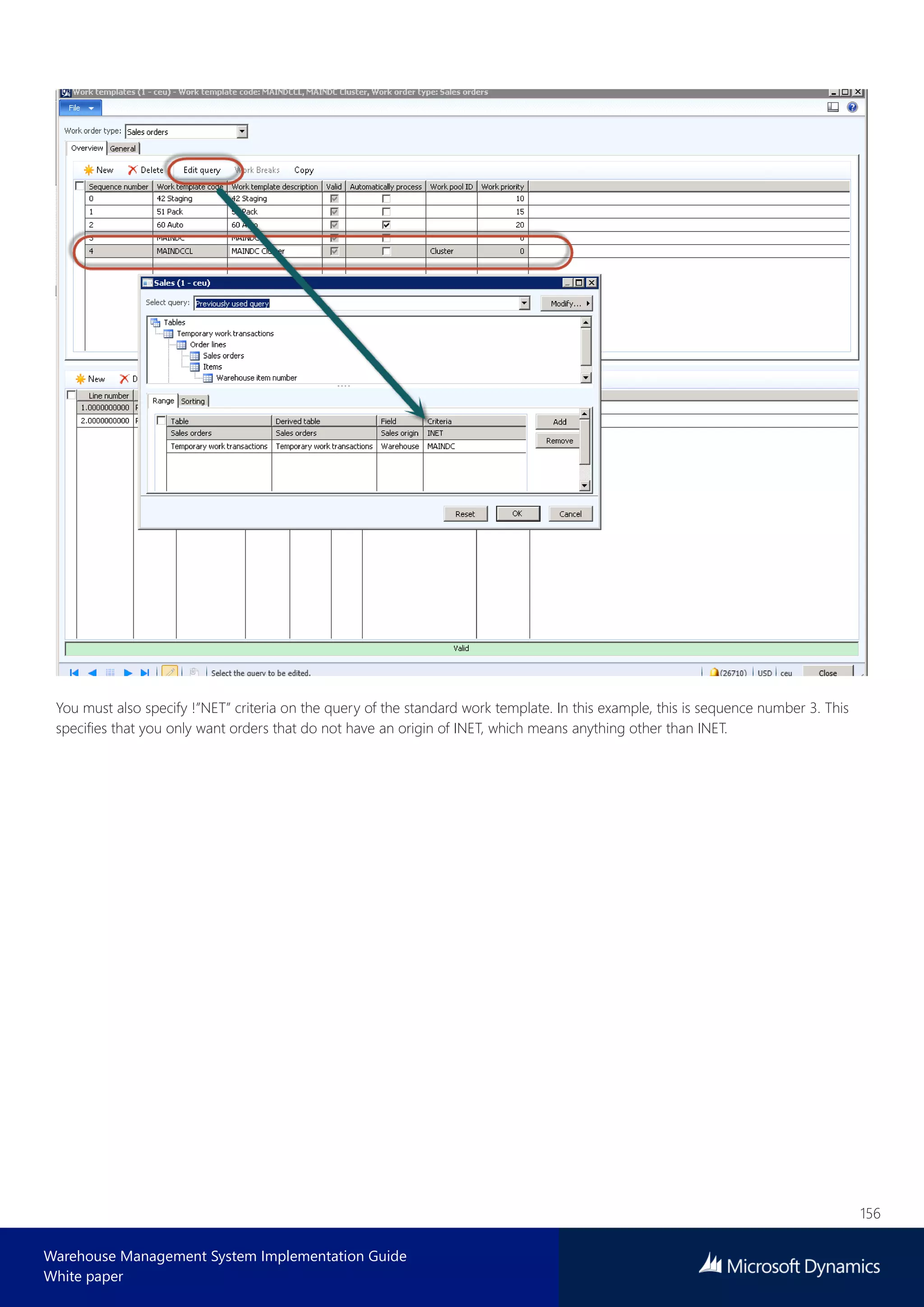
Task: Click the edit pencil icon in status bar
Action: pyautogui.click(x=170, y=672)
